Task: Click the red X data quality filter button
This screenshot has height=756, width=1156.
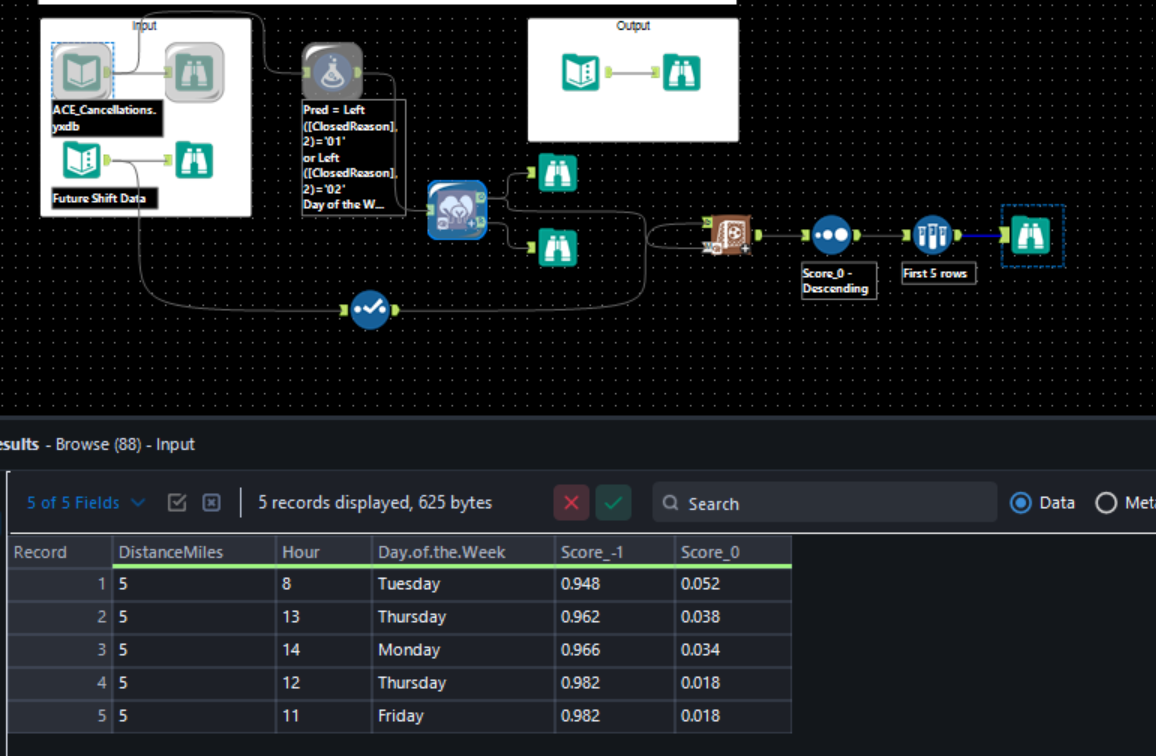Action: [571, 503]
